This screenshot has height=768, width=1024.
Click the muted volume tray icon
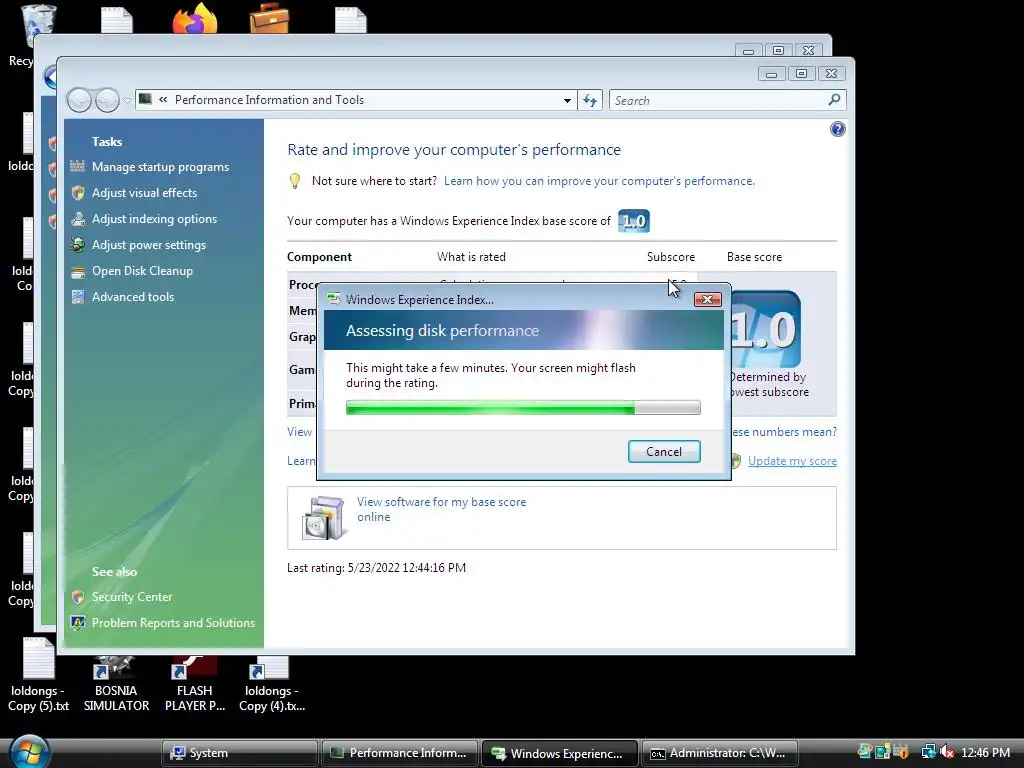[946, 752]
